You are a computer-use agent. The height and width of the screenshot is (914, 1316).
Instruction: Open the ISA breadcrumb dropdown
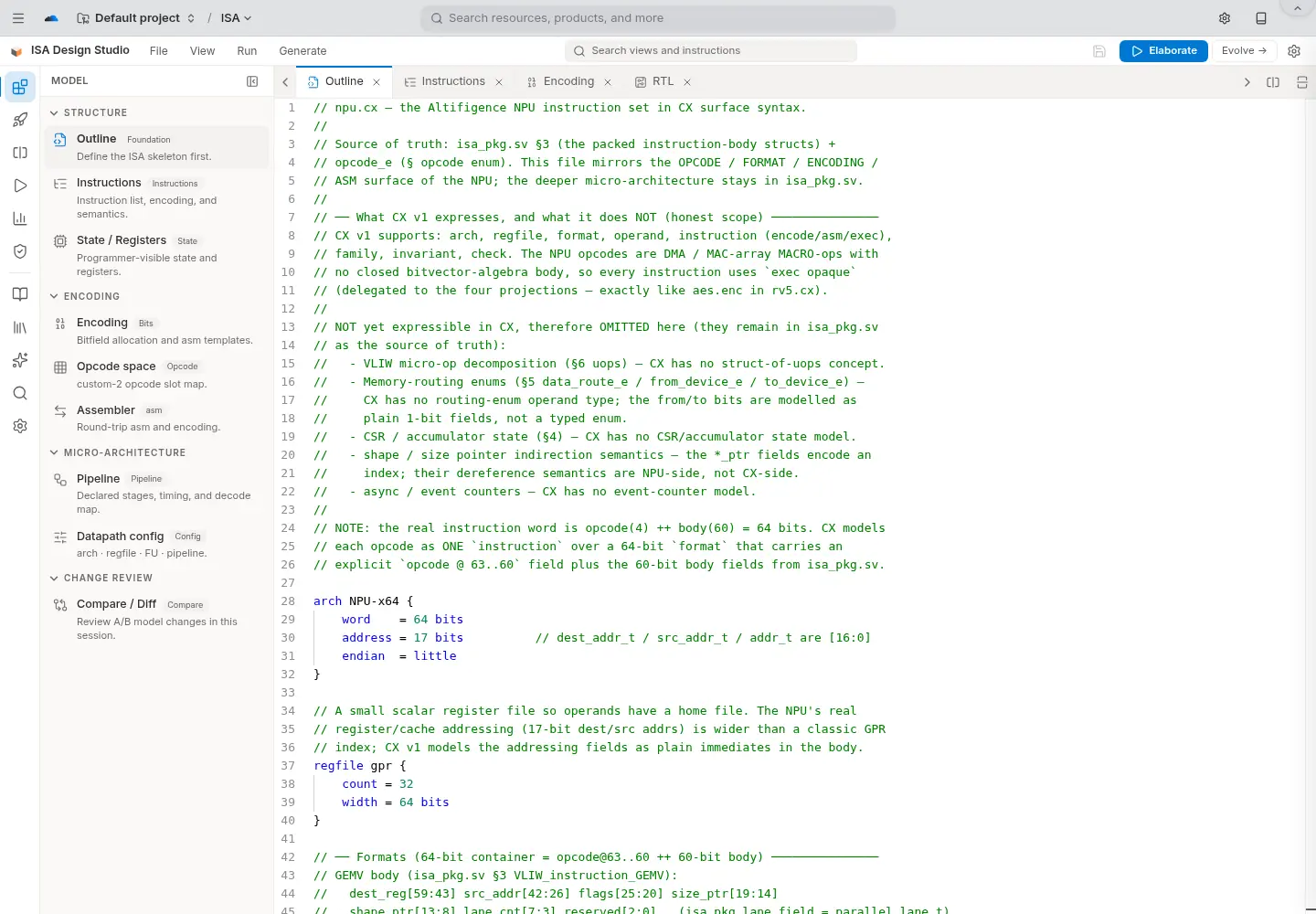click(x=236, y=18)
